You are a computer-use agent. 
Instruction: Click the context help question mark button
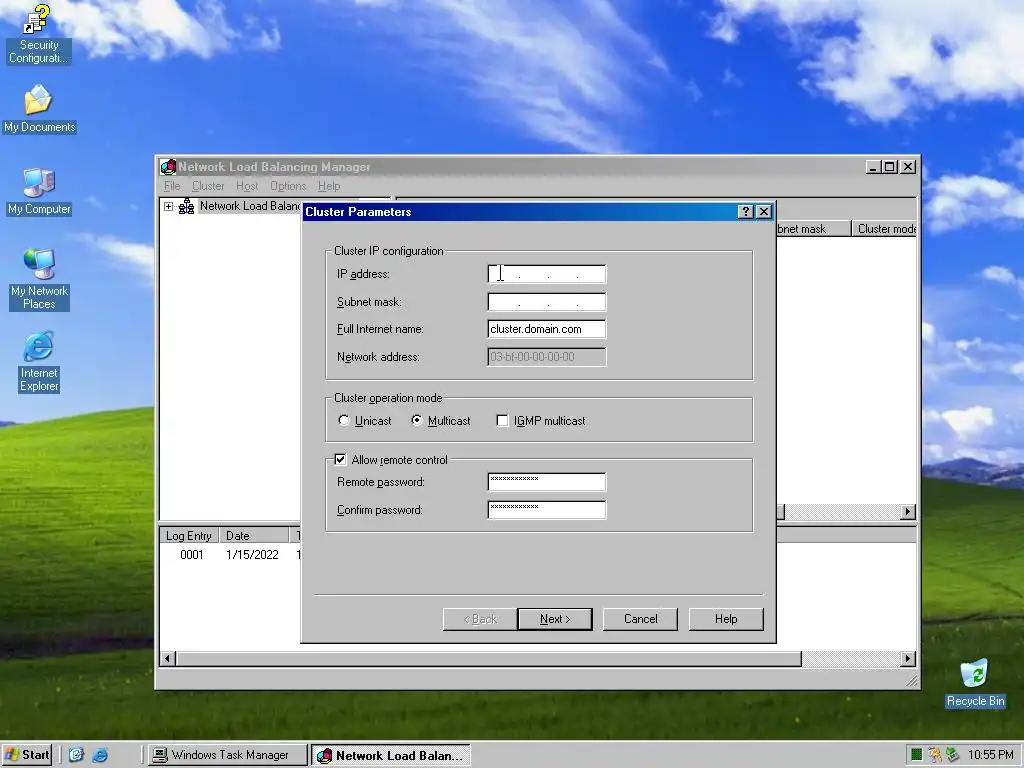(745, 212)
